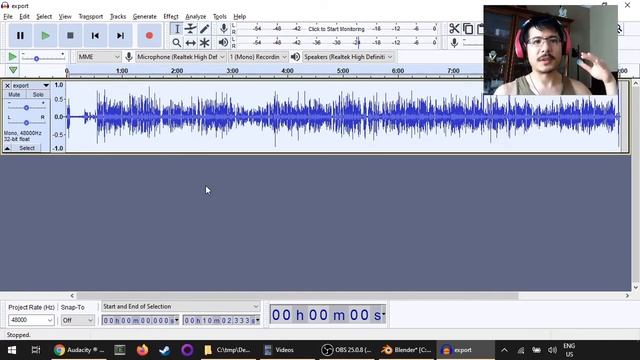Select the Draw pencil tool
640x360 pixels.
coord(204,29)
